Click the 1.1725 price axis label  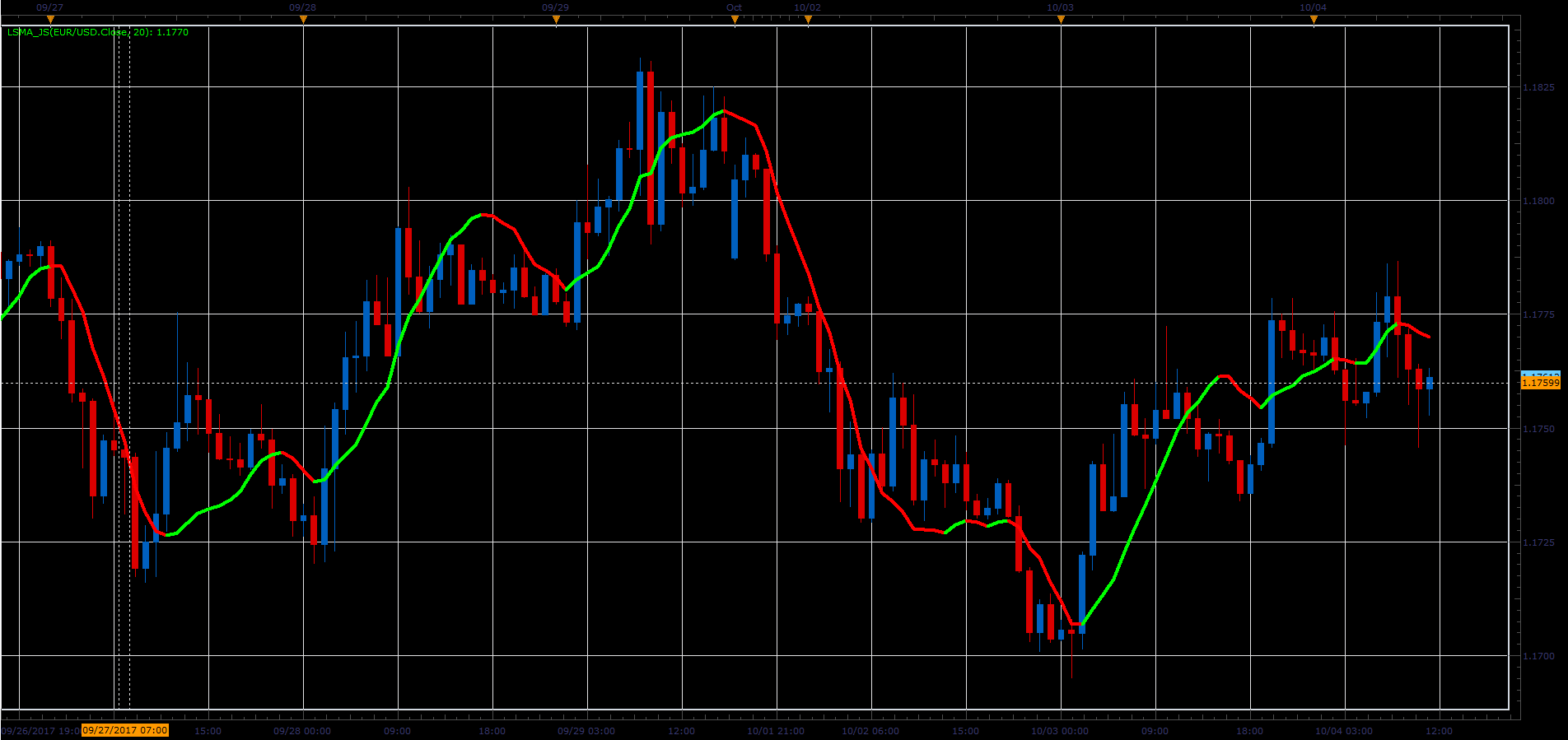[1538, 542]
